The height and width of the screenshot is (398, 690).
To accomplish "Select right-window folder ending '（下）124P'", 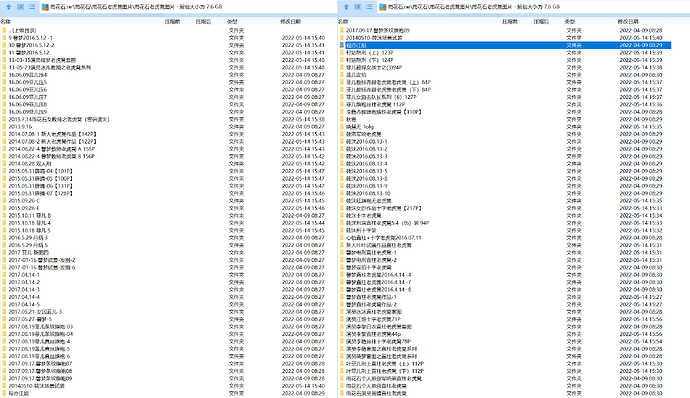I will [x=370, y=60].
